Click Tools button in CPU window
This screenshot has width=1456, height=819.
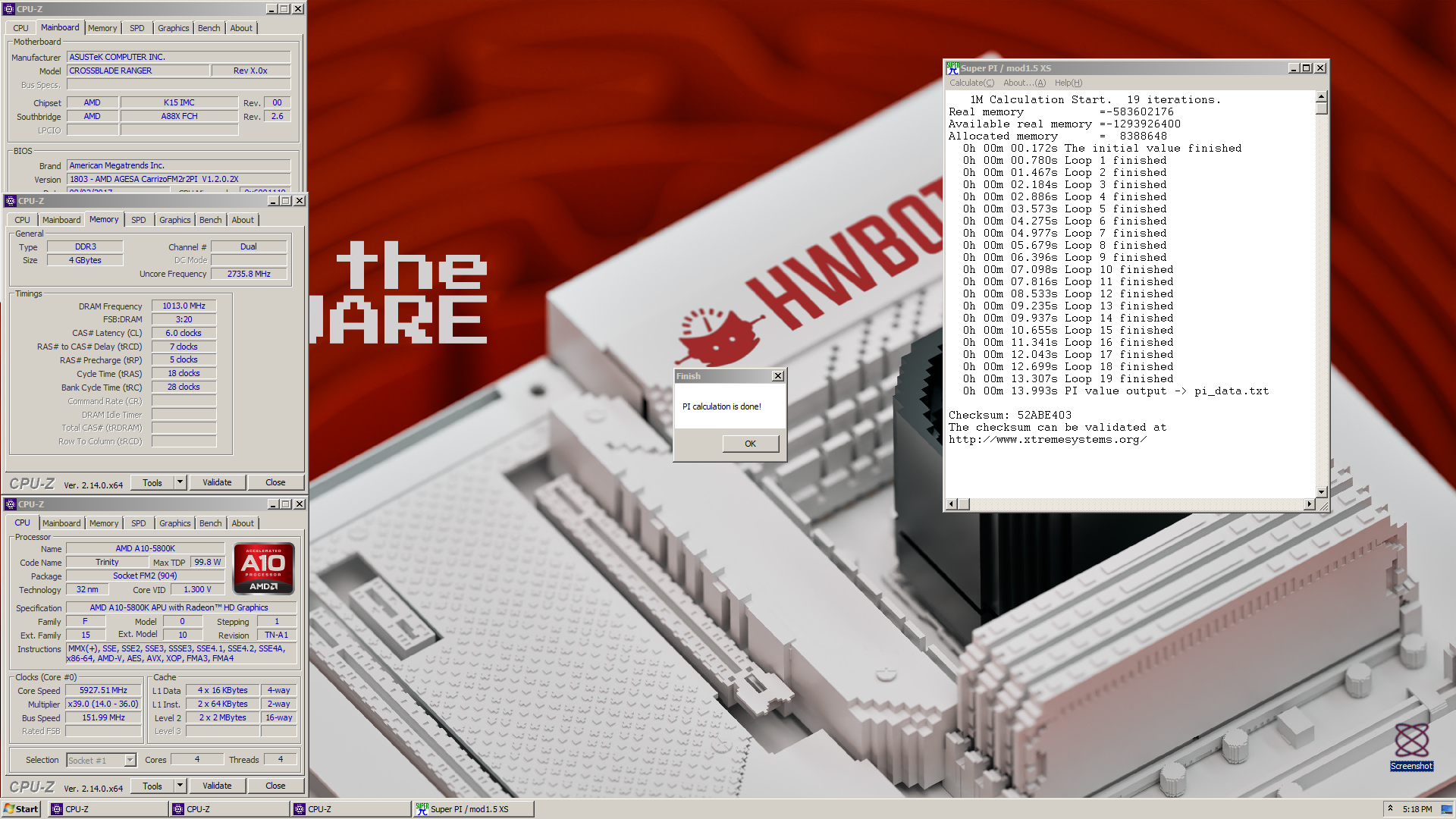click(152, 786)
